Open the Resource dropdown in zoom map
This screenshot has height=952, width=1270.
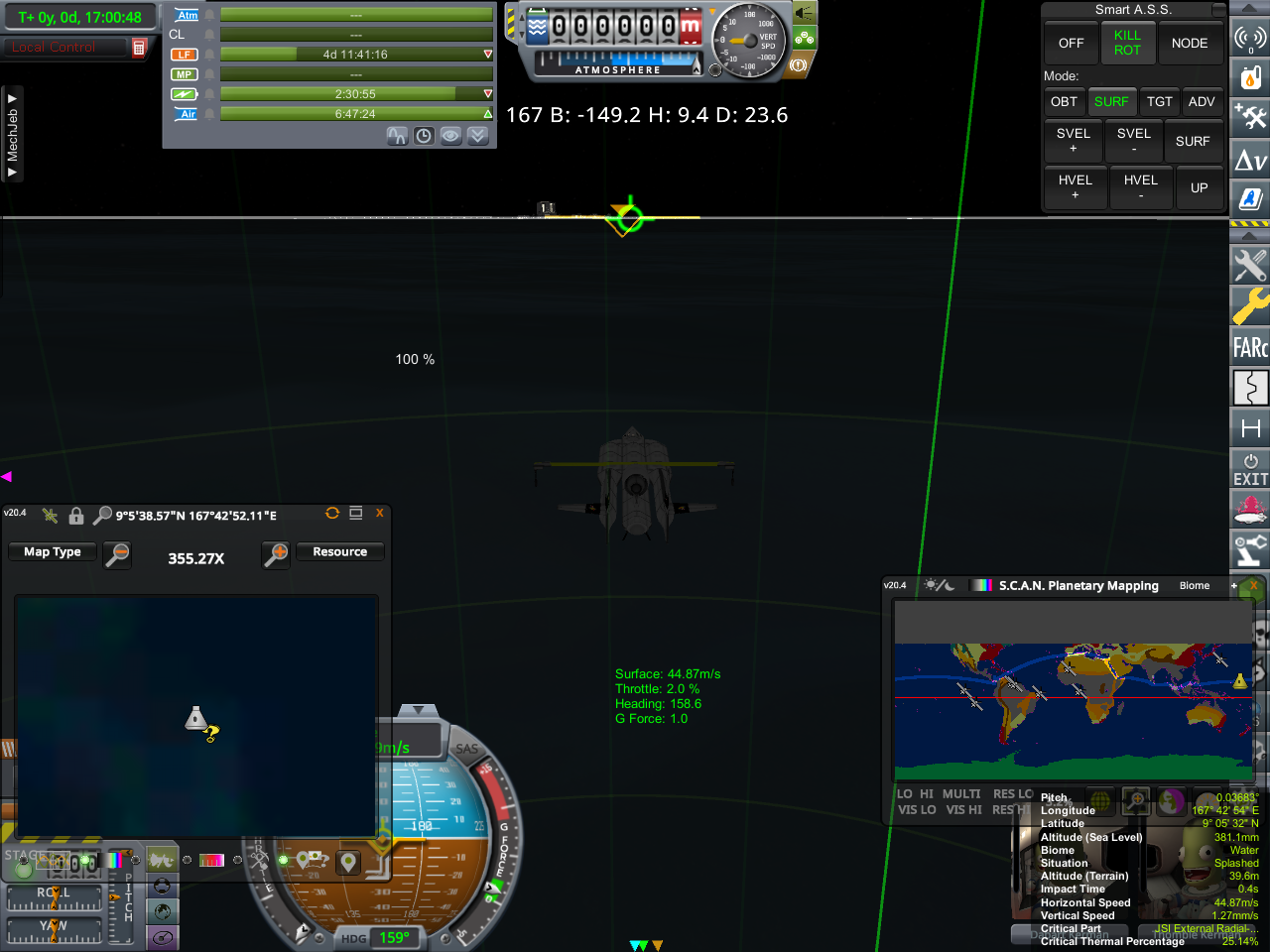coord(339,552)
